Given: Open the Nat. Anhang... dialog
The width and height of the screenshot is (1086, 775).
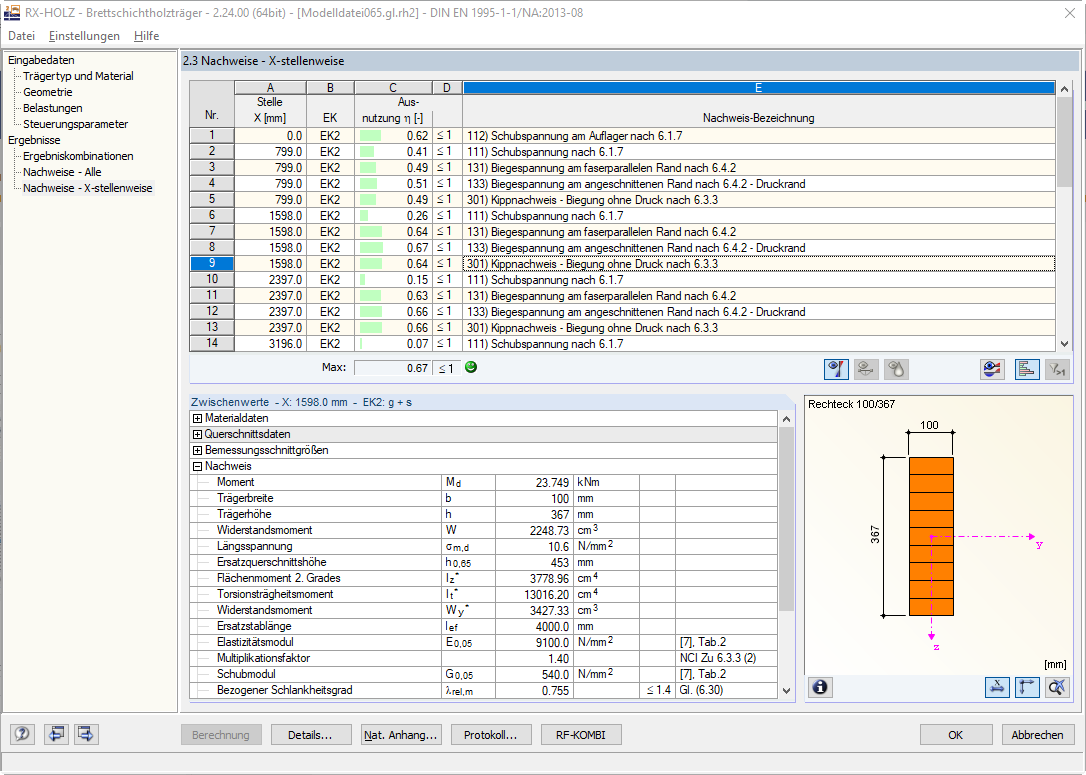Looking at the screenshot, I should [400, 735].
